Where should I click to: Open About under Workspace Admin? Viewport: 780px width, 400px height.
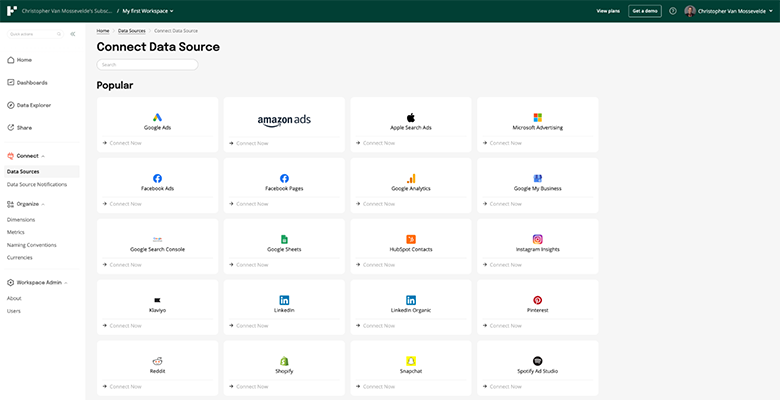pos(14,299)
